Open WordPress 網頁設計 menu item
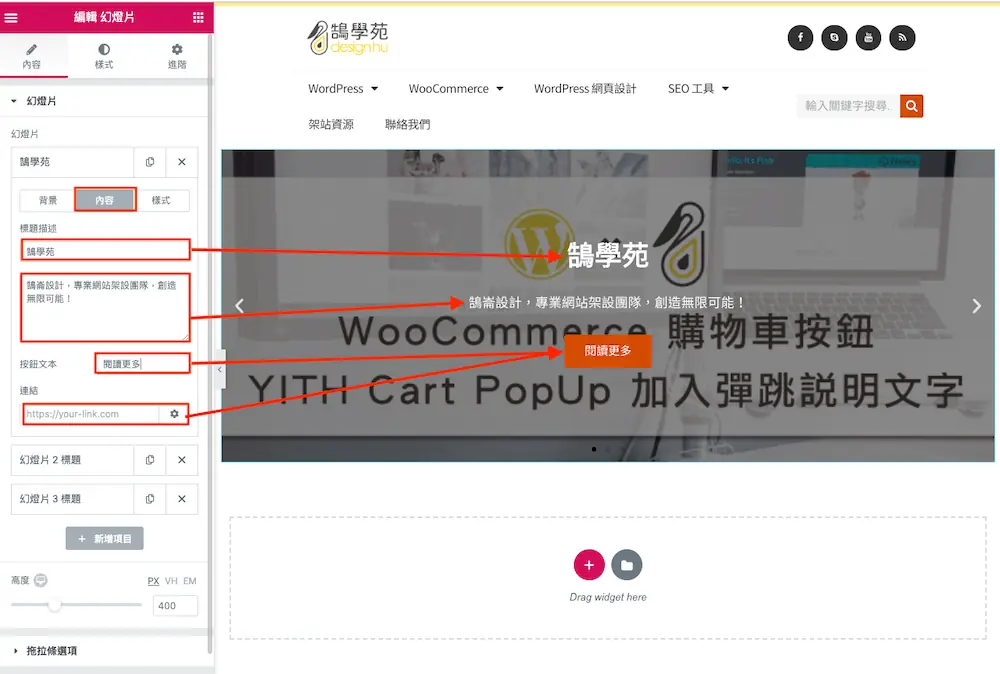This screenshot has height=674, width=1000. (x=585, y=89)
